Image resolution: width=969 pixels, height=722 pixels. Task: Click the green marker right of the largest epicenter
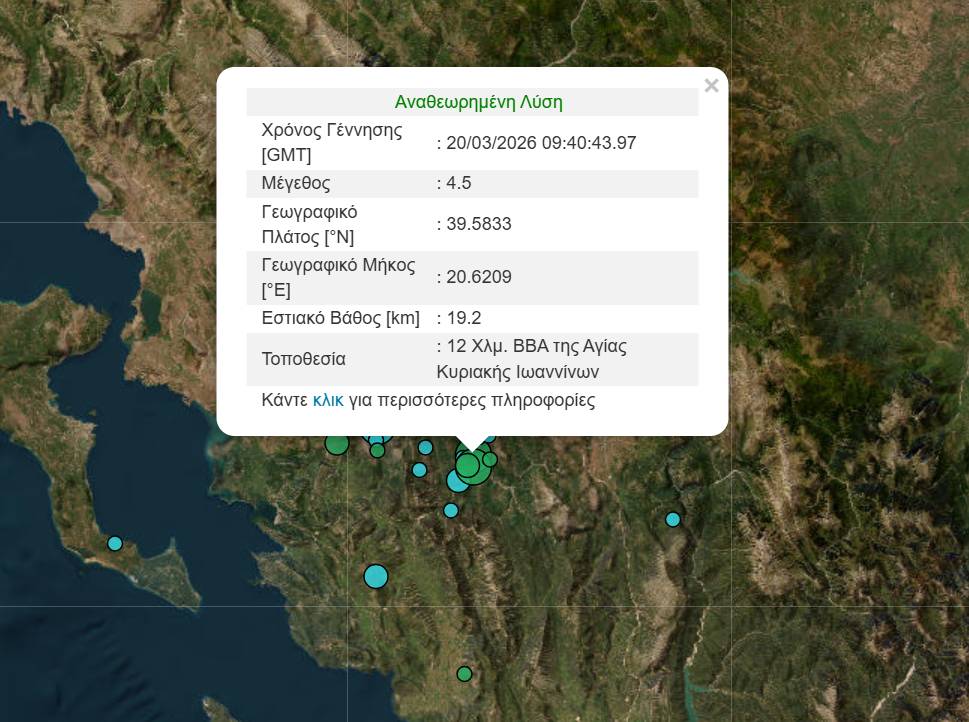click(489, 460)
